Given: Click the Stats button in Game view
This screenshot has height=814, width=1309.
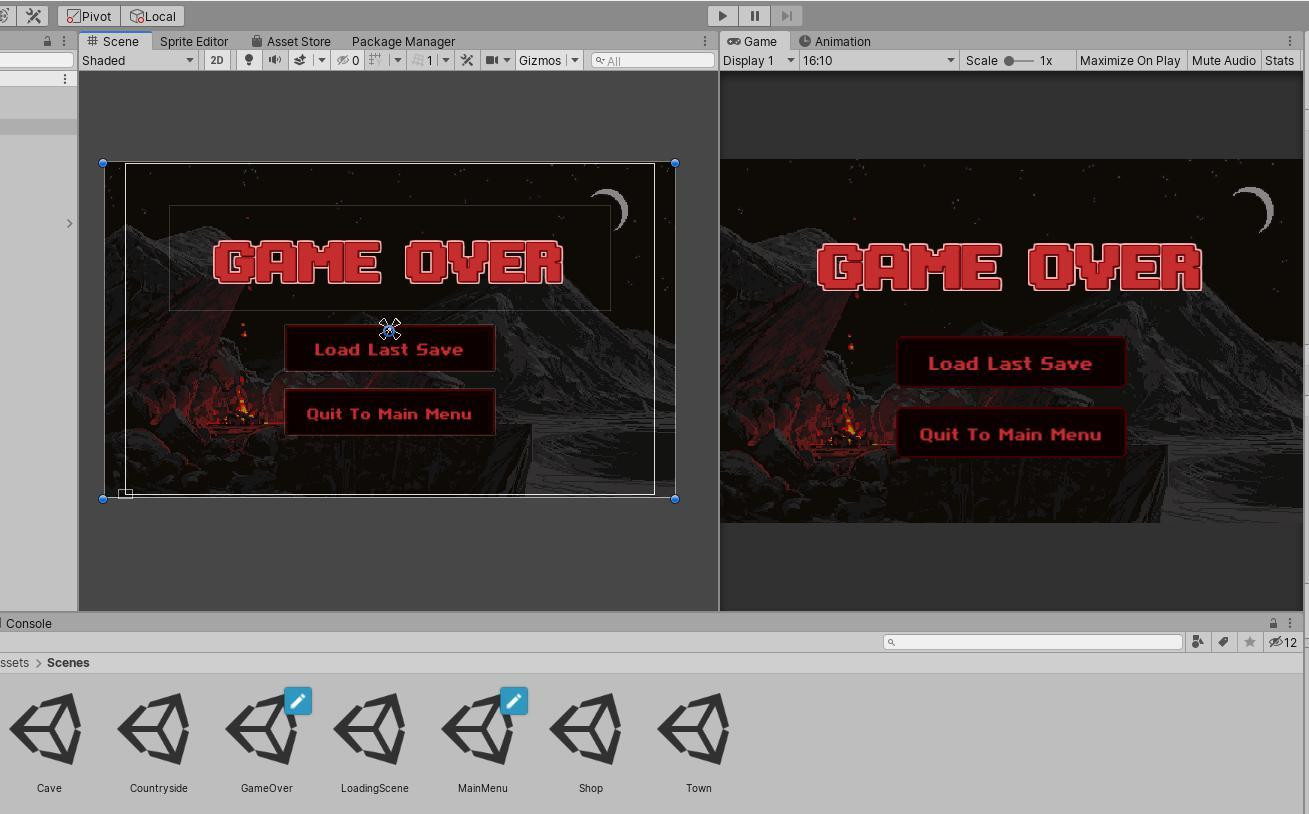Looking at the screenshot, I should click(x=1279, y=60).
